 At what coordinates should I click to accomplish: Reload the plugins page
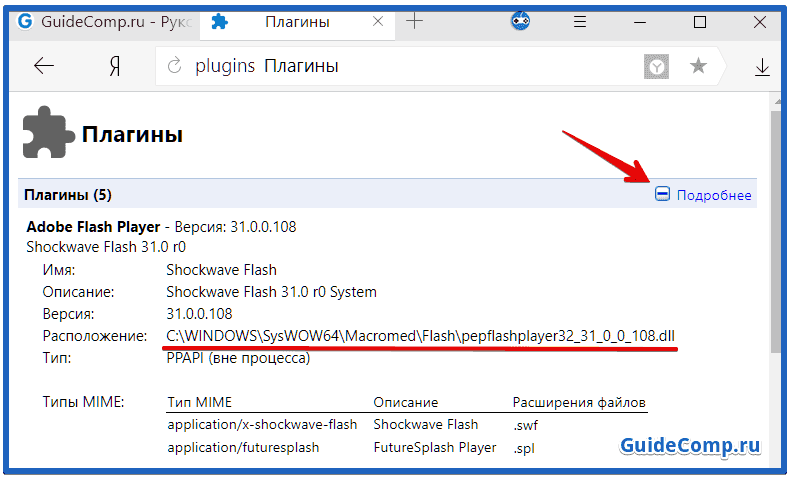pos(174,66)
